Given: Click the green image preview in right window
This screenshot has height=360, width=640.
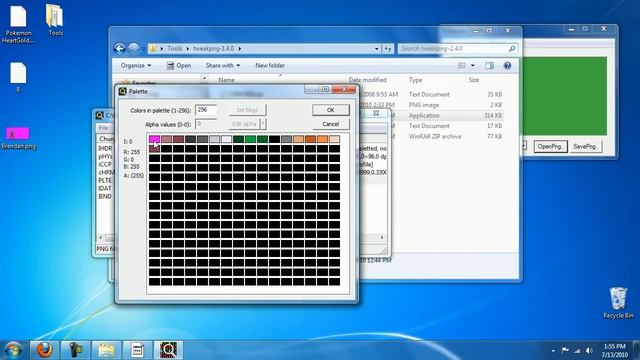Looking at the screenshot, I should [564, 96].
